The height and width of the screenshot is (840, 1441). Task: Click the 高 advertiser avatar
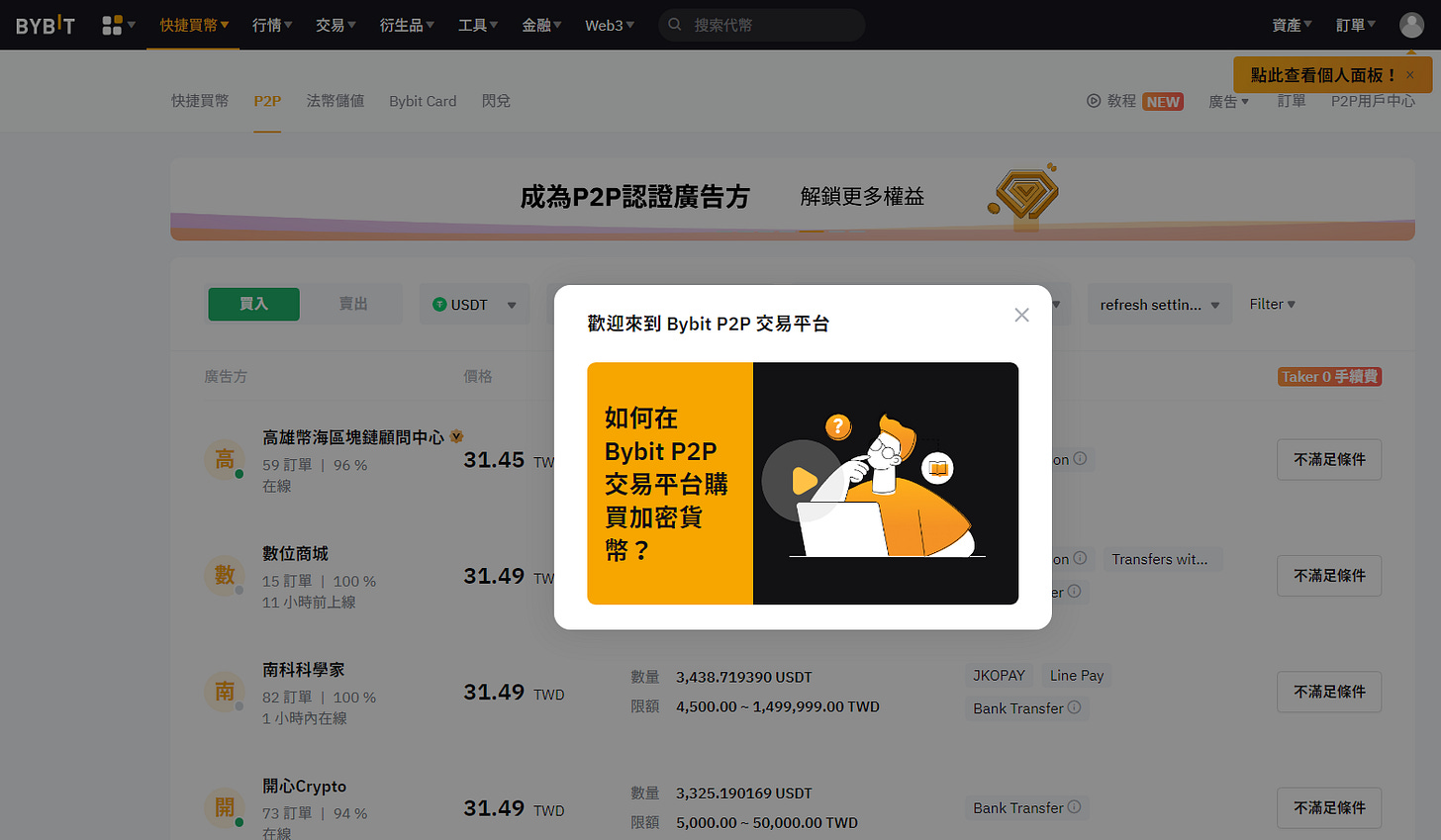(x=225, y=460)
